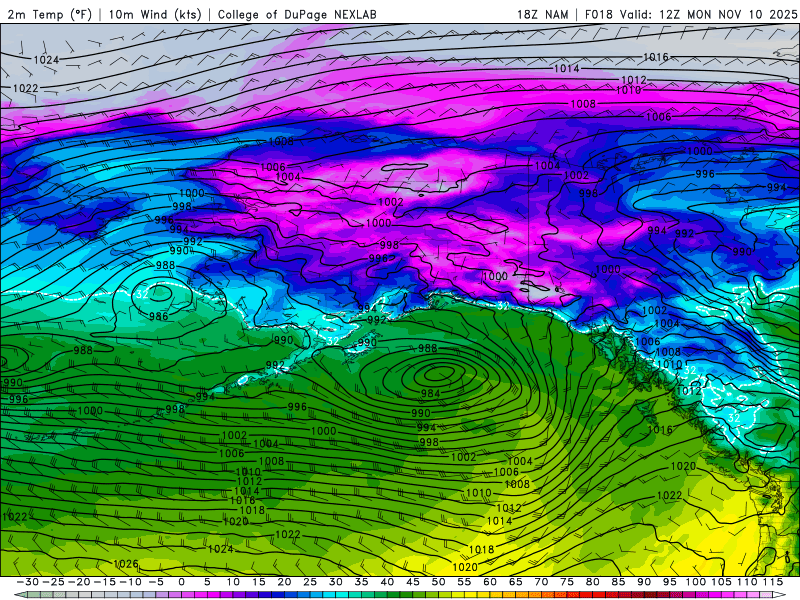Viewport: 800px width, 600px height.
Task: Click -30 on the temperature scale
Action: (28, 582)
